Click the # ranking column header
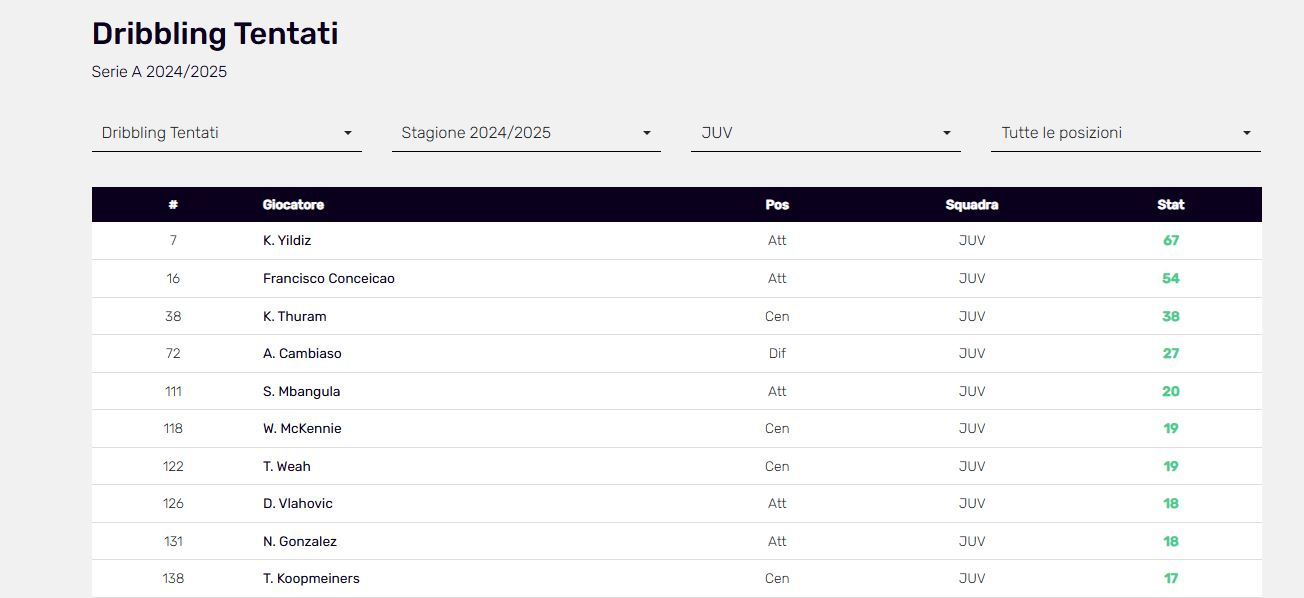 tap(173, 204)
